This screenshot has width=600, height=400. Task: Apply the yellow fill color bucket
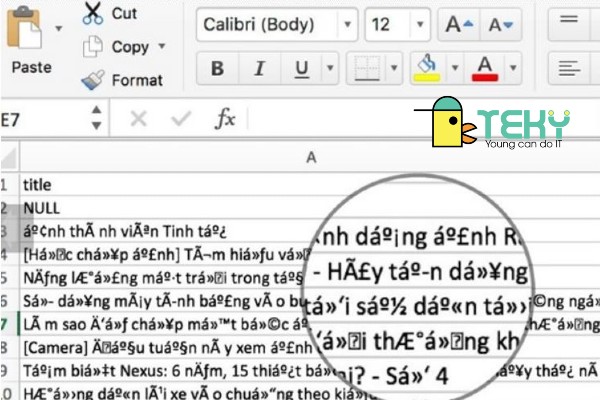(427, 69)
